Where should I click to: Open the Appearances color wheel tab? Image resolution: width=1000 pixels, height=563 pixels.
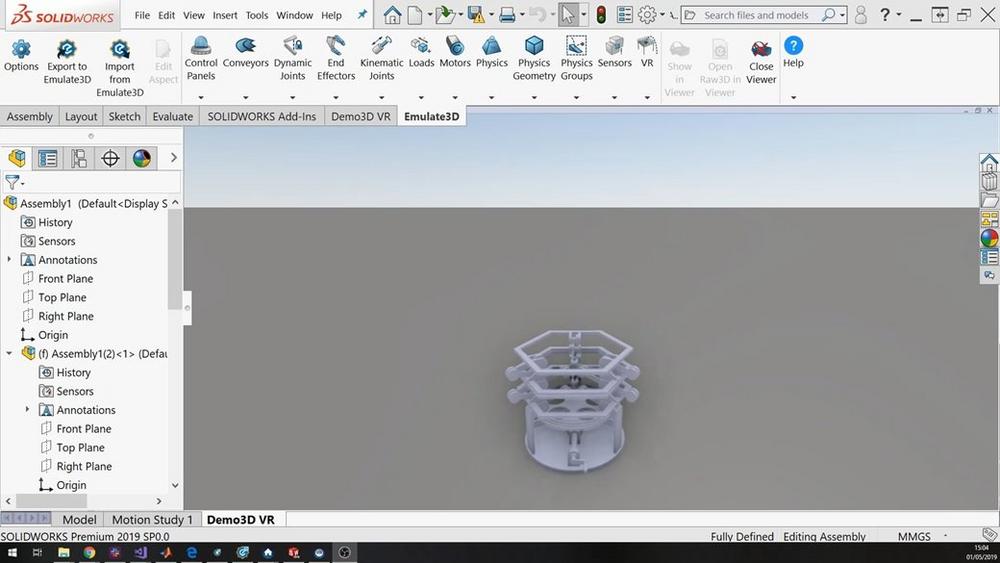coord(142,158)
